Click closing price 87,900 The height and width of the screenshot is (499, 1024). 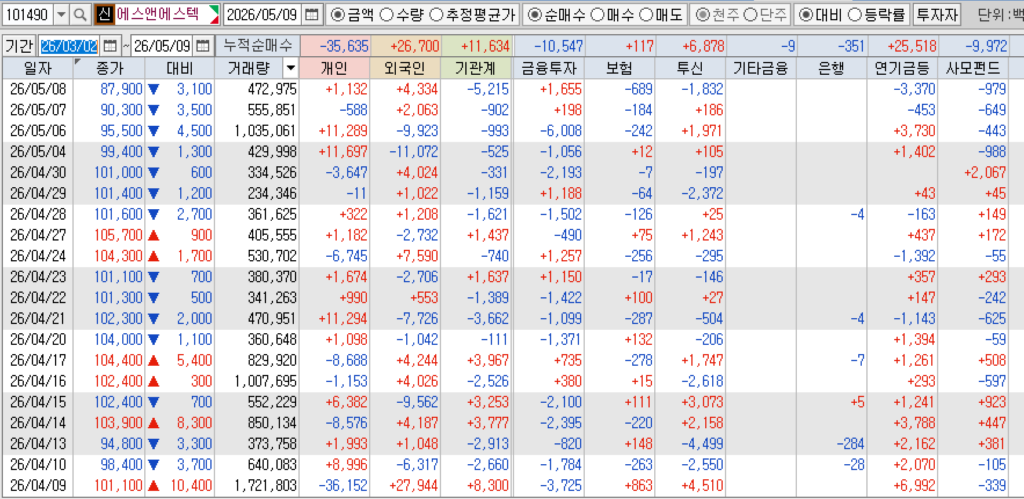point(123,89)
